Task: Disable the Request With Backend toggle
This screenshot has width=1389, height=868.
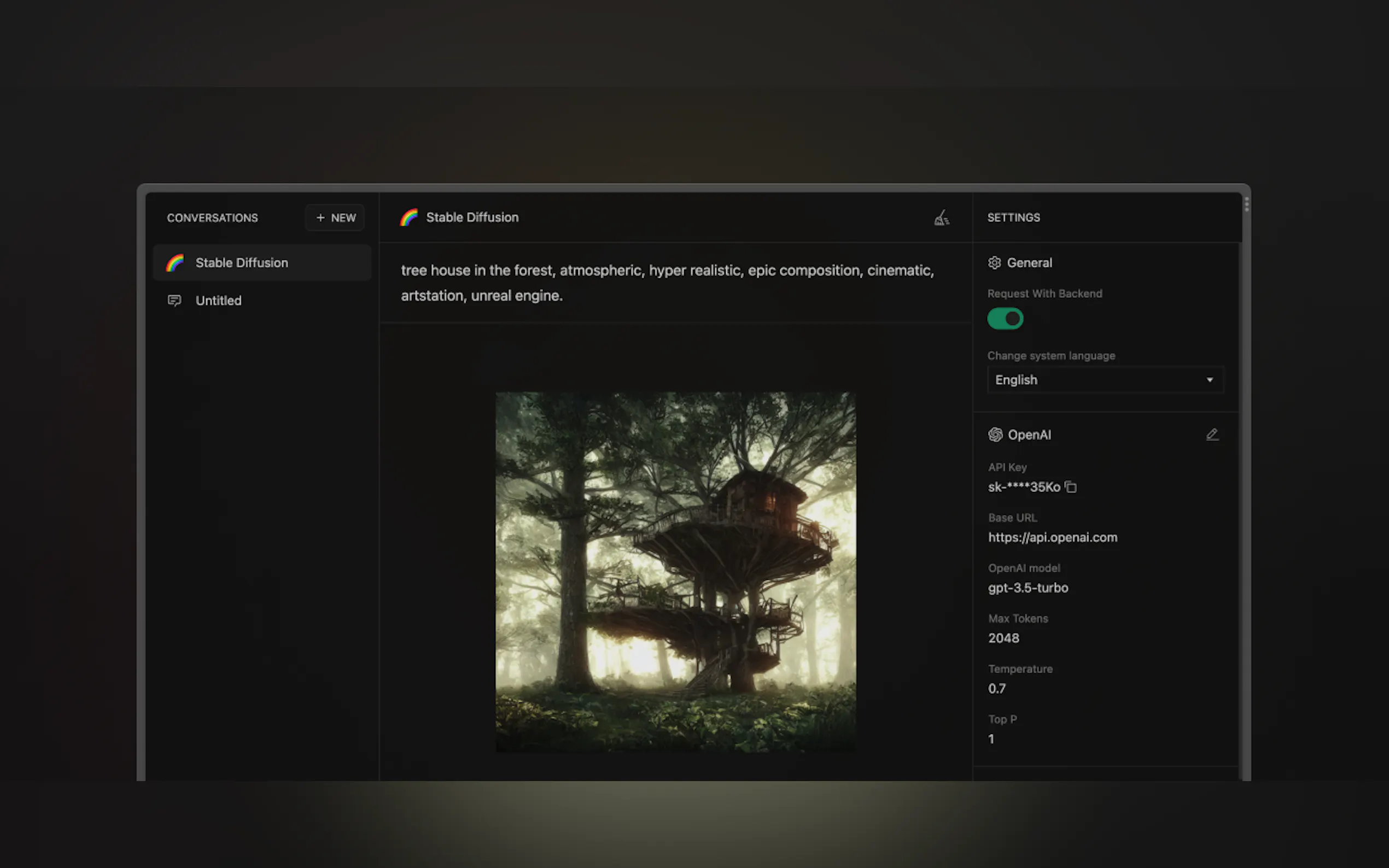Action: [1005, 319]
